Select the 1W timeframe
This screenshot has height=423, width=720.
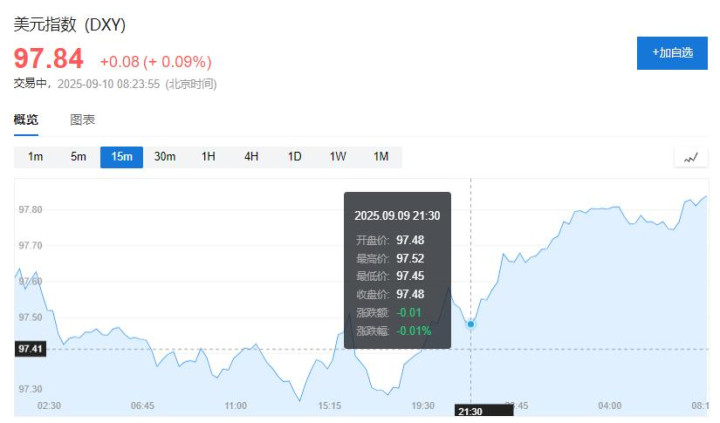pyautogui.click(x=338, y=157)
